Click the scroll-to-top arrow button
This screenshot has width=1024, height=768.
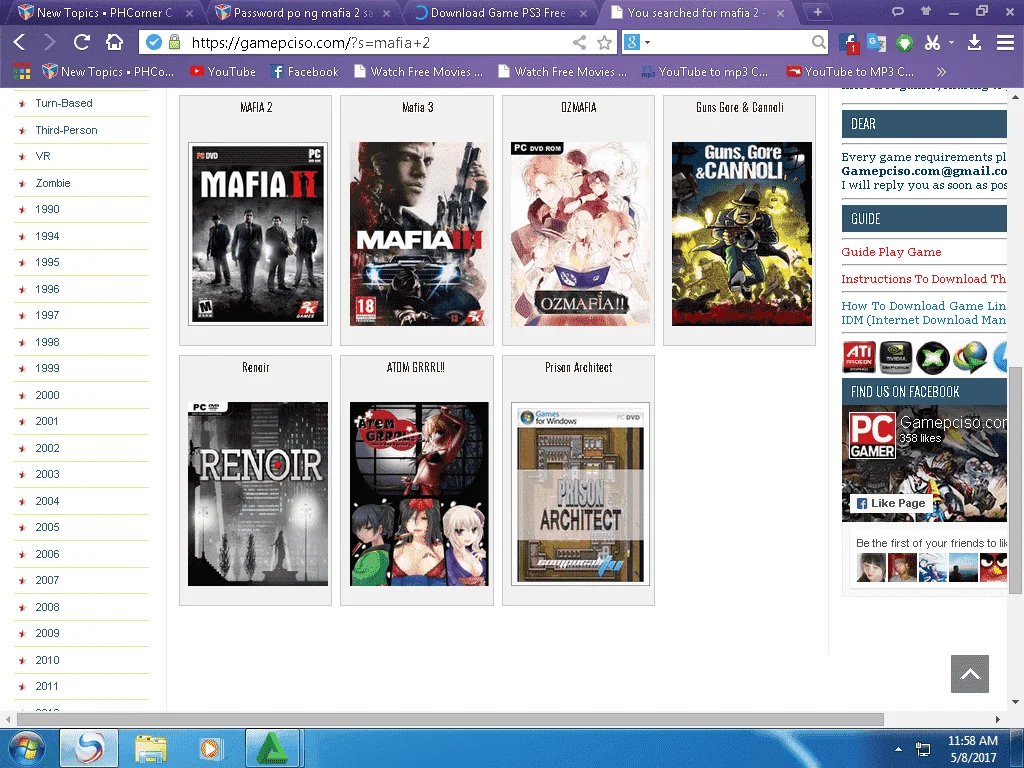(x=970, y=674)
